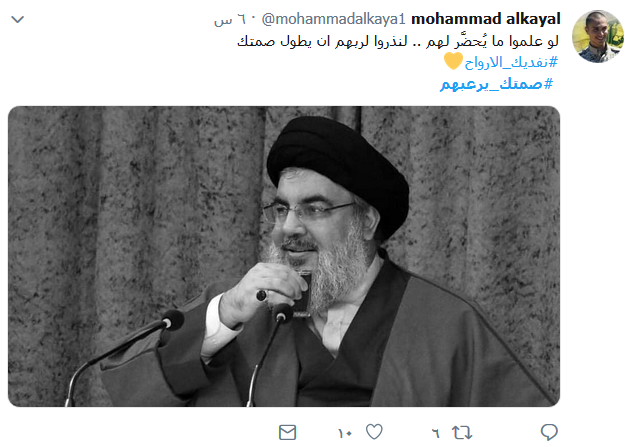Click the drinking glass in the photo

[301, 293]
